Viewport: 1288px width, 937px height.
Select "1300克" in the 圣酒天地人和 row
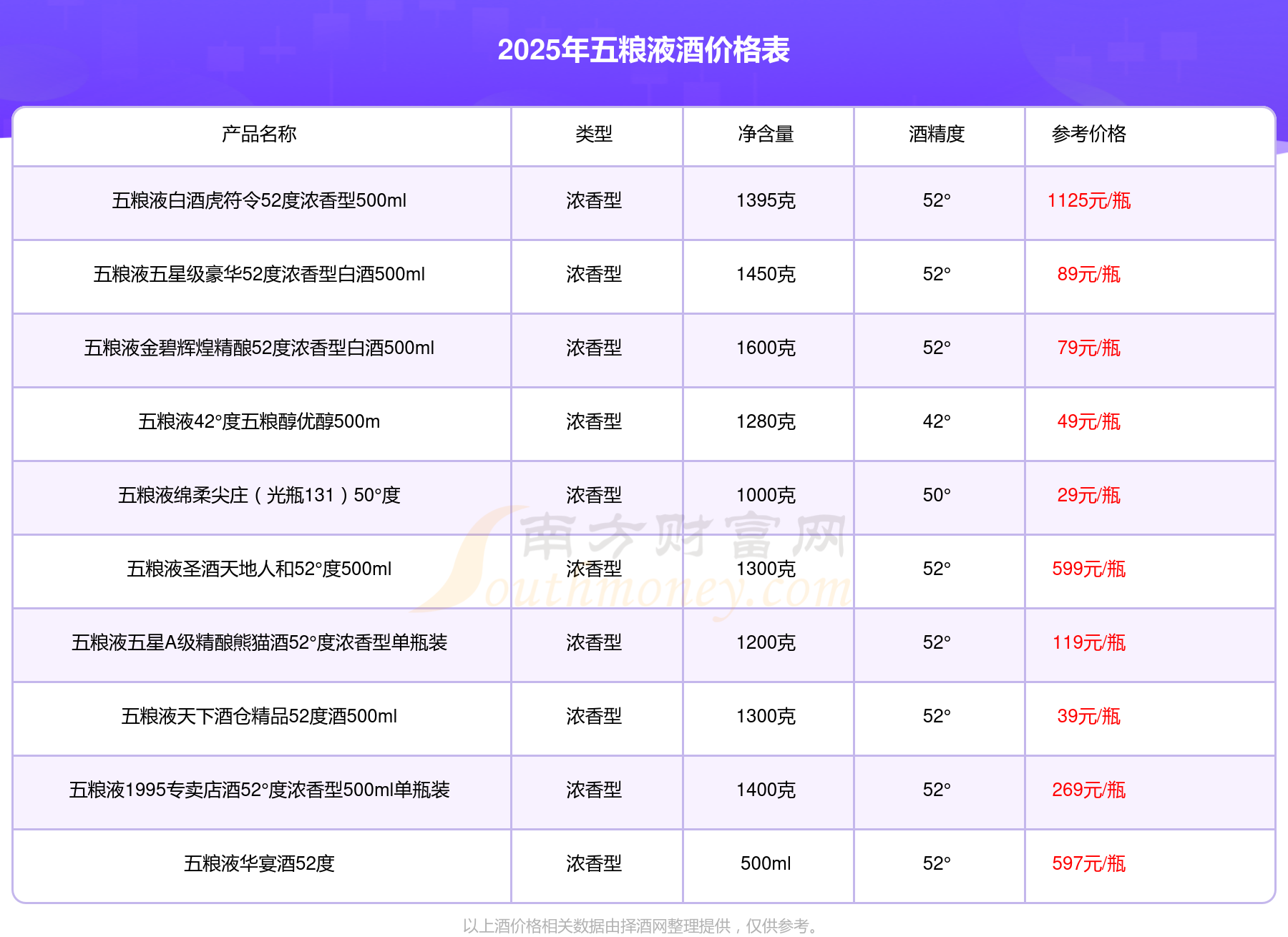pyautogui.click(x=766, y=569)
